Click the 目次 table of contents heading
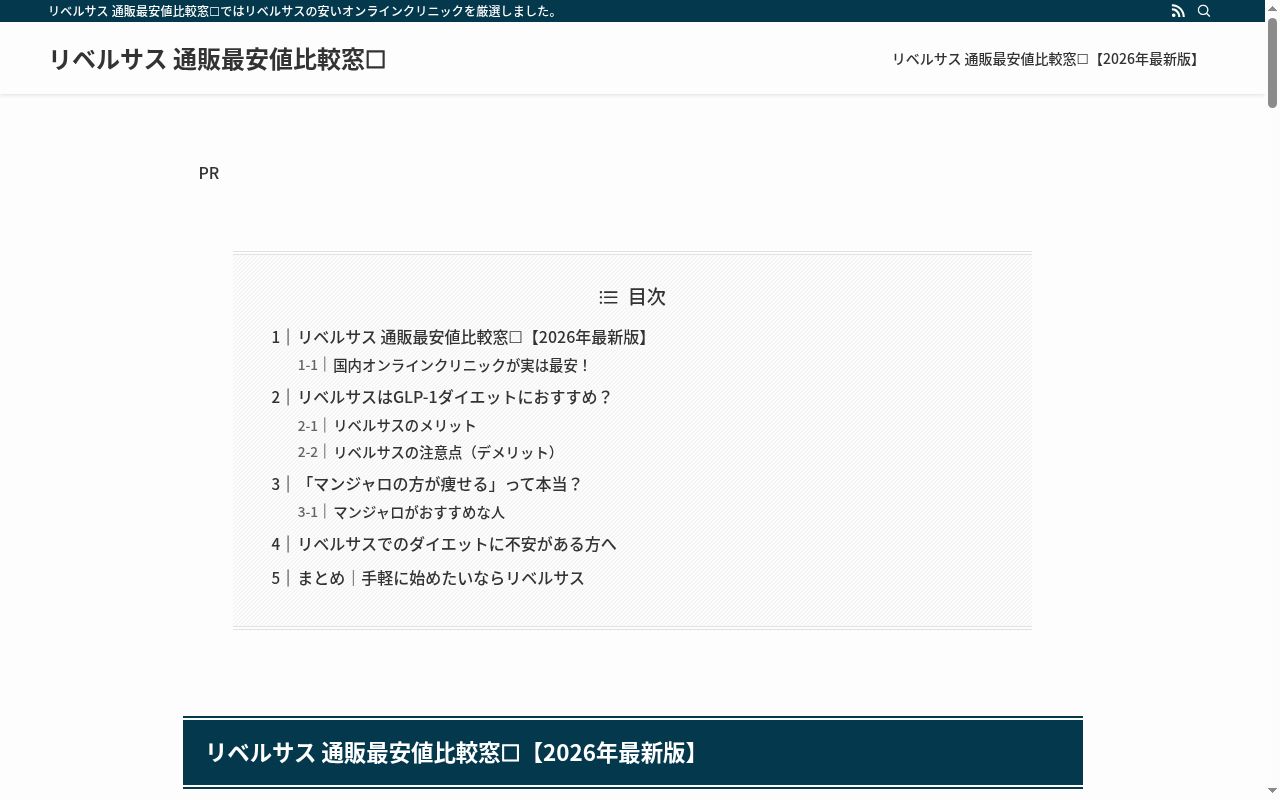This screenshot has width=1280, height=800. click(632, 297)
